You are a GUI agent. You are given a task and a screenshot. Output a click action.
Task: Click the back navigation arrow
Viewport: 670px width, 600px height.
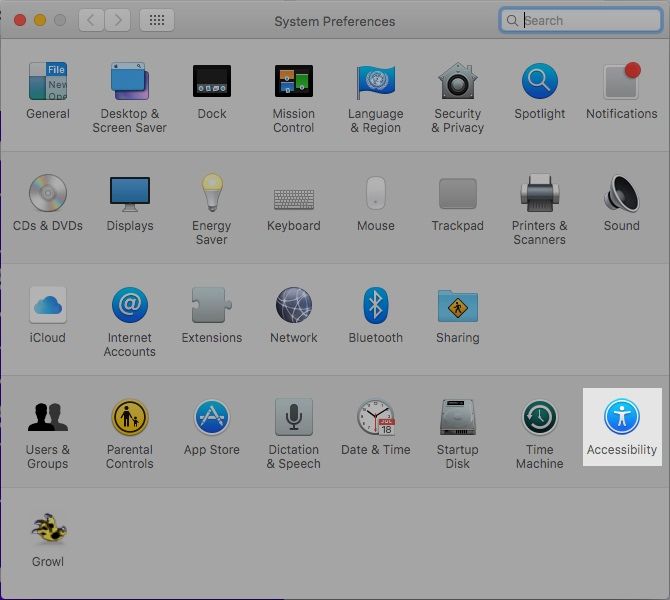pyautogui.click(x=91, y=20)
